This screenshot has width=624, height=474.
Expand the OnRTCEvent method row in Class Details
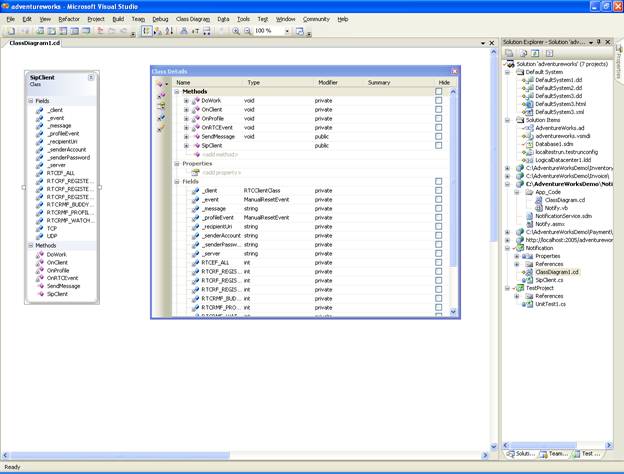[186, 128]
